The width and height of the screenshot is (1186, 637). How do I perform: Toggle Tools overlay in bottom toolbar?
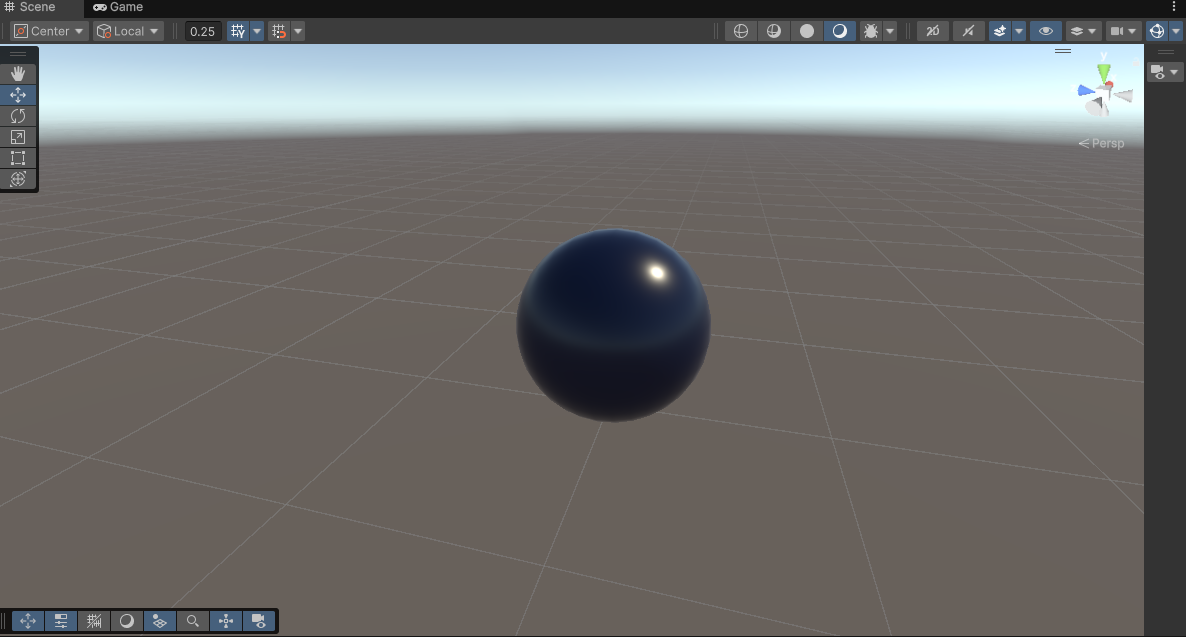[28, 621]
